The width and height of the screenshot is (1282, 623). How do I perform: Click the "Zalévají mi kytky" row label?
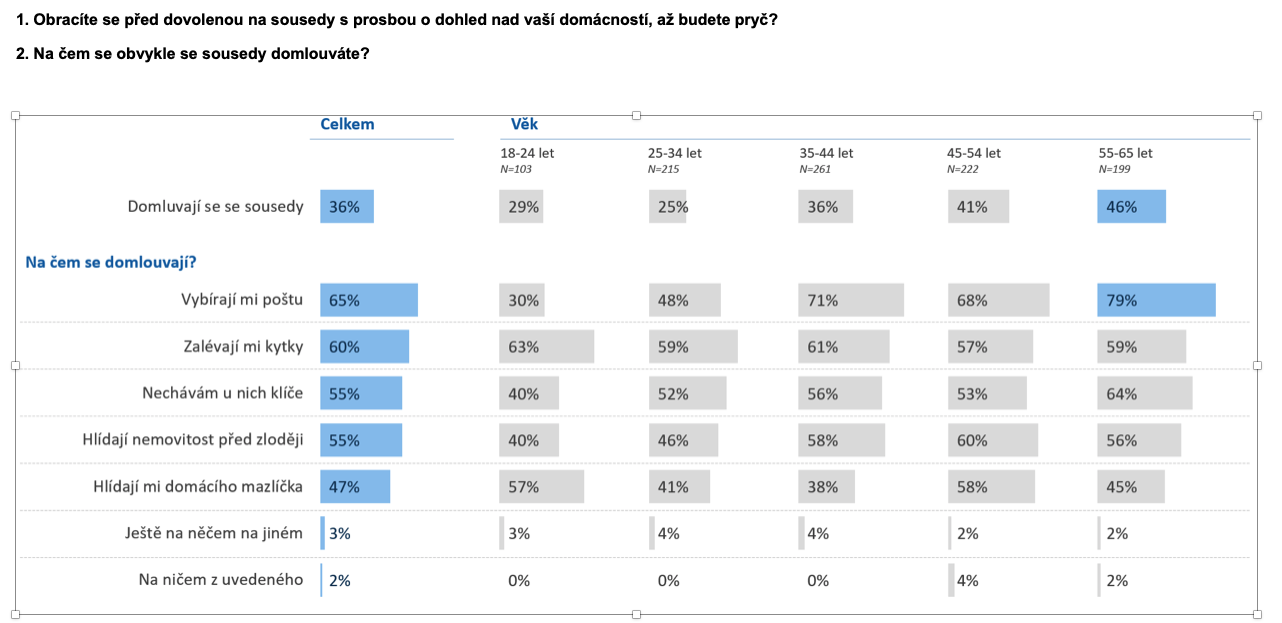pyautogui.click(x=243, y=346)
